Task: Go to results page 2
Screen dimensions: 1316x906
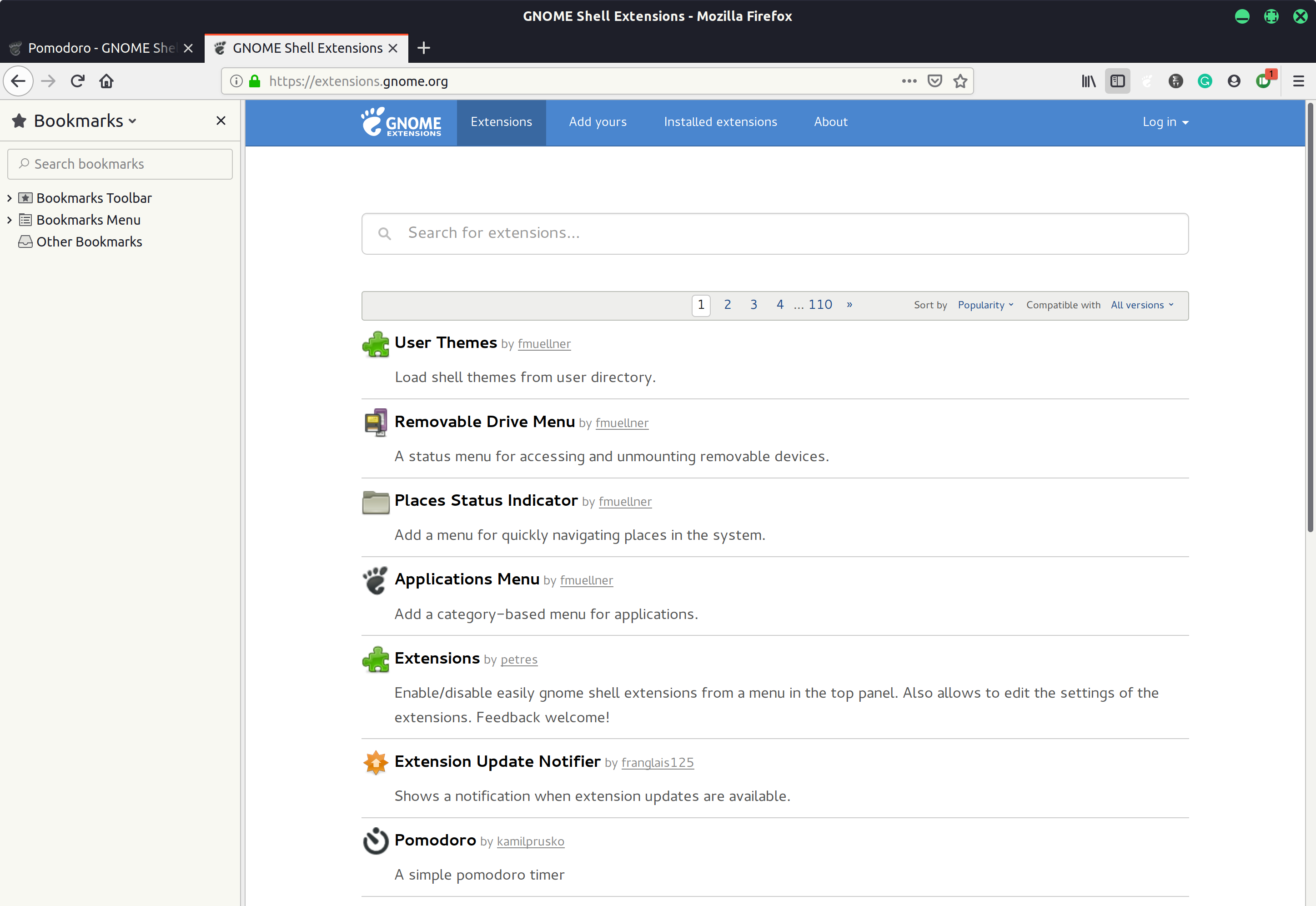Action: [727, 305]
